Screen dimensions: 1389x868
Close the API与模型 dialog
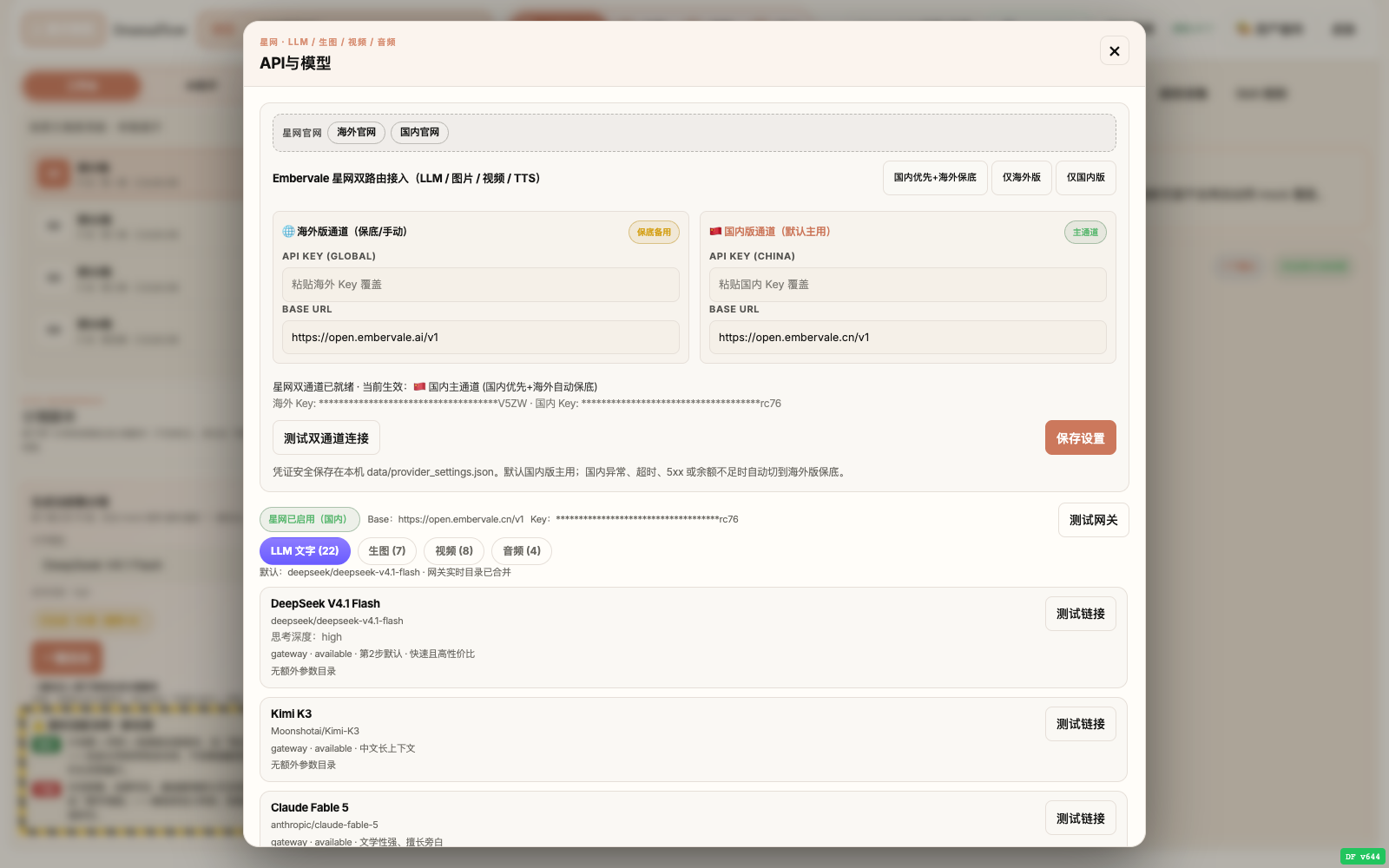click(x=1115, y=51)
